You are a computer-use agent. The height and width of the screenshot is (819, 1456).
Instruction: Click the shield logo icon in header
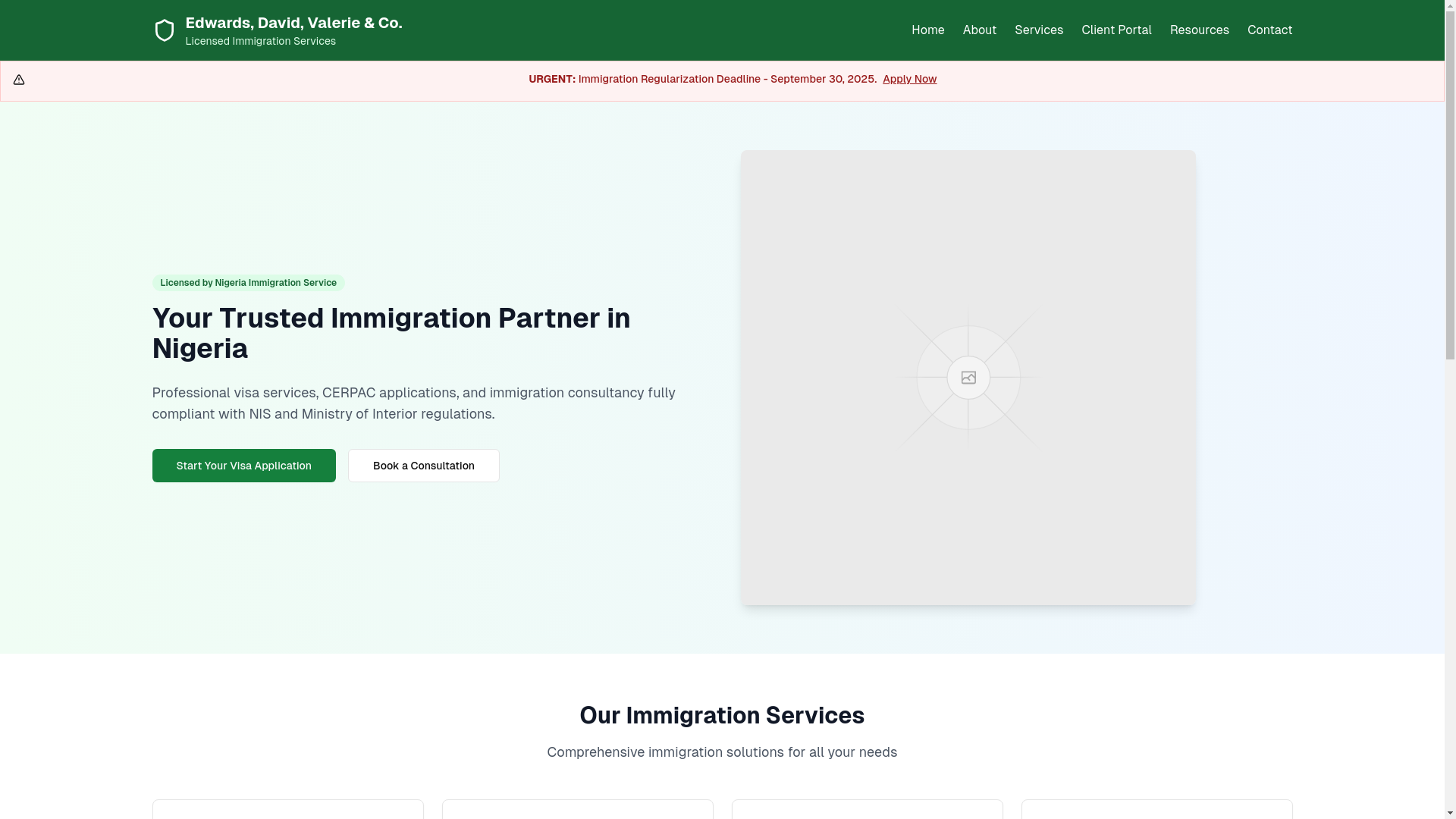[x=165, y=30]
